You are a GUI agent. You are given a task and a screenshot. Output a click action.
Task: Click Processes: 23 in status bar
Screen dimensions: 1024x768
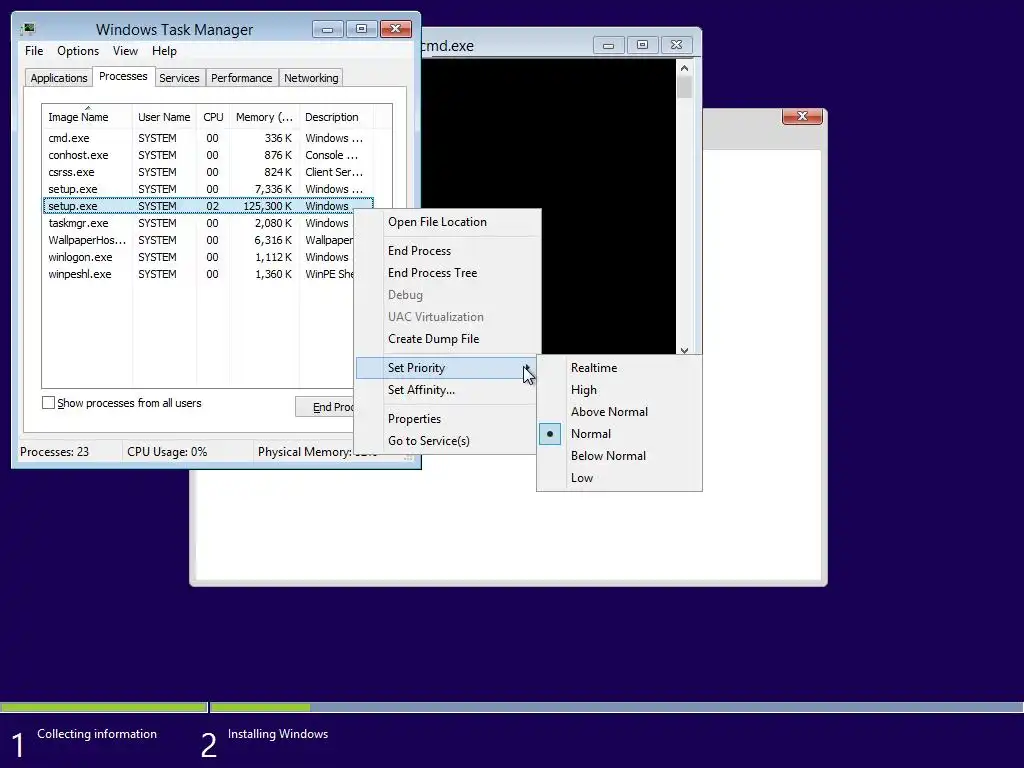54,452
